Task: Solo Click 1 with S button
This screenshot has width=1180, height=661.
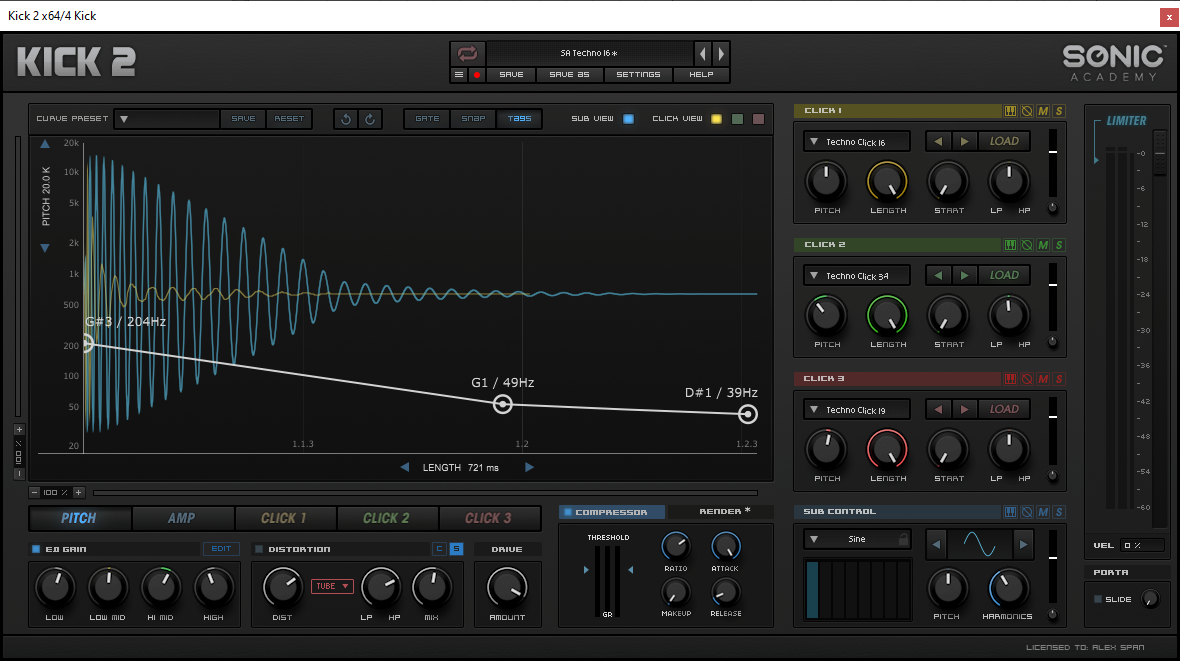Action: point(1059,111)
